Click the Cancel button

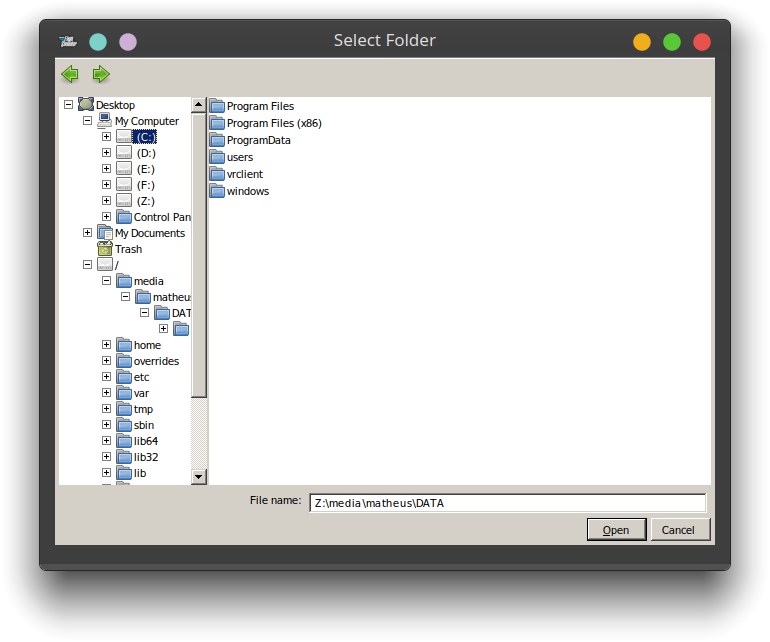(680, 530)
